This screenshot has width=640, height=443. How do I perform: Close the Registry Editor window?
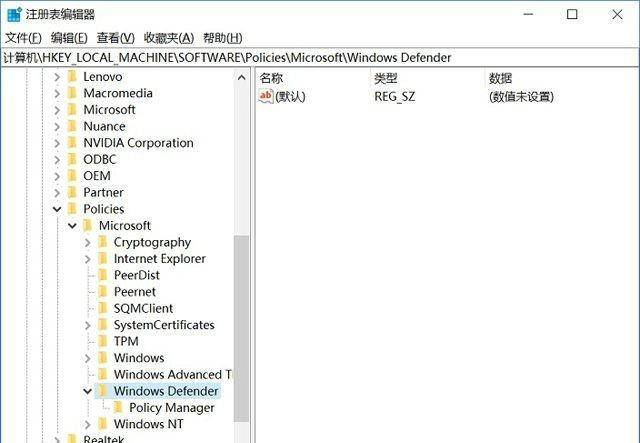[617, 14]
